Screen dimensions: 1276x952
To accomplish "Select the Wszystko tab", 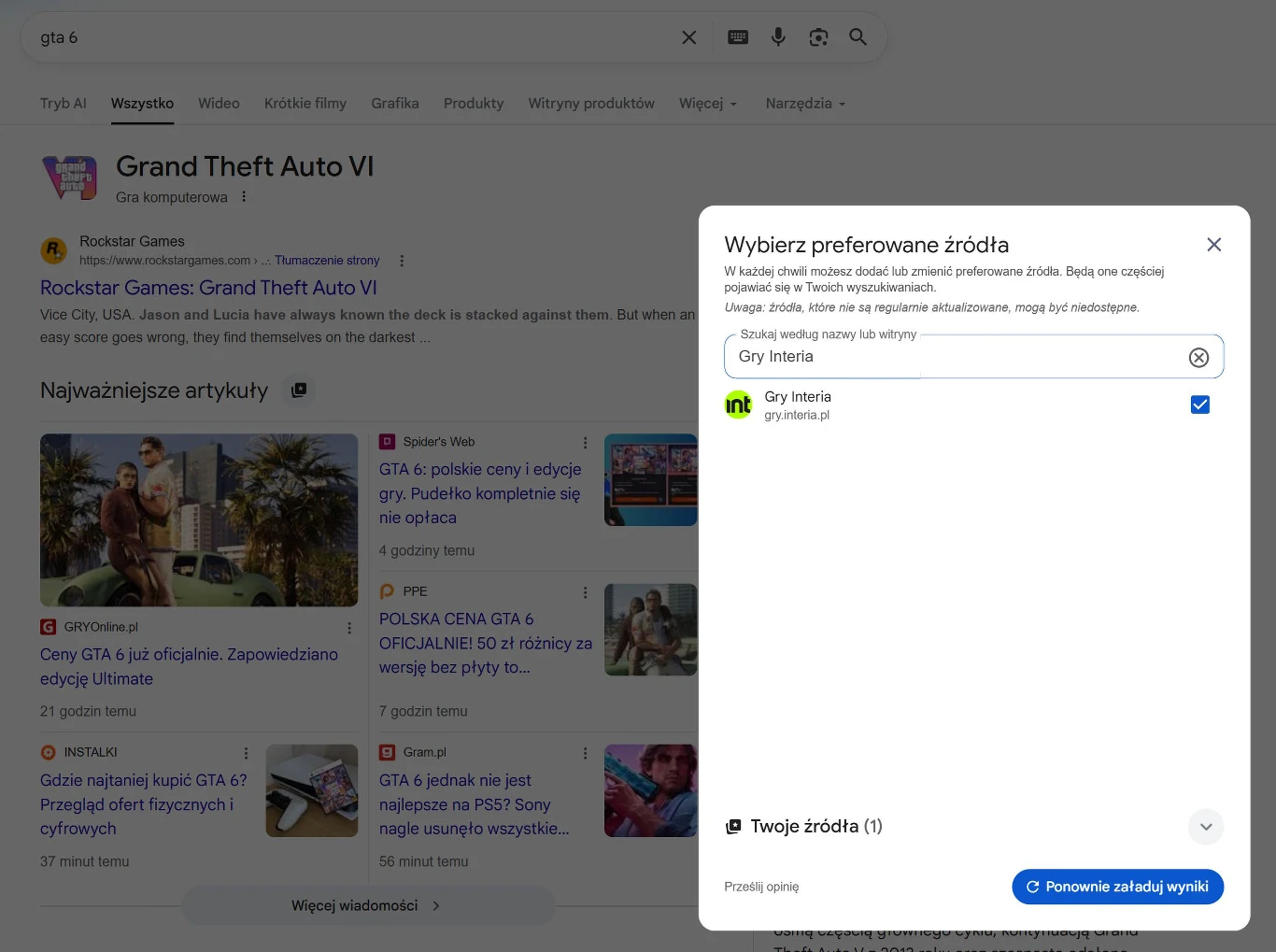I will coord(142,104).
